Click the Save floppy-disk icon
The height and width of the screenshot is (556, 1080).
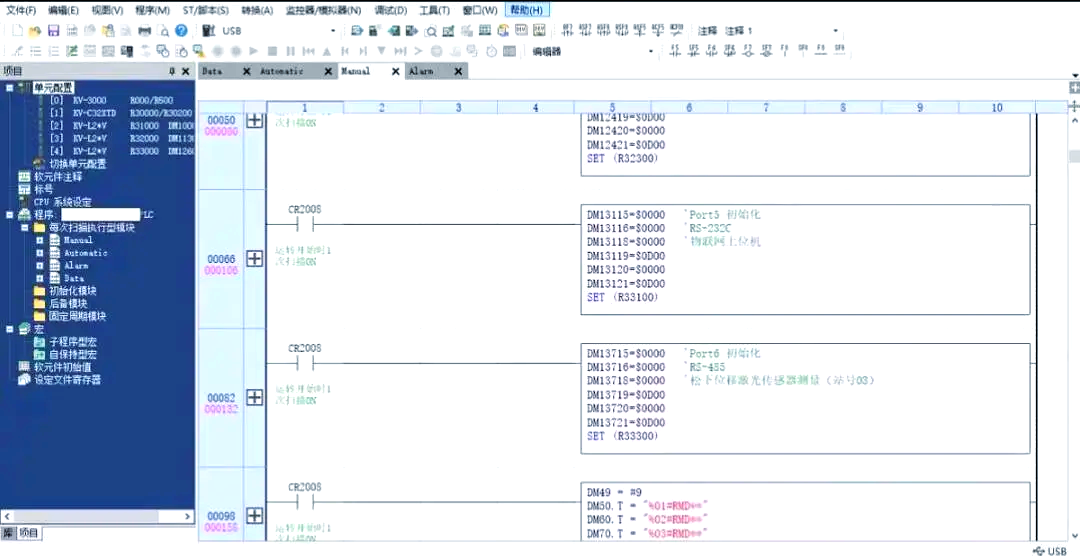[54, 30]
